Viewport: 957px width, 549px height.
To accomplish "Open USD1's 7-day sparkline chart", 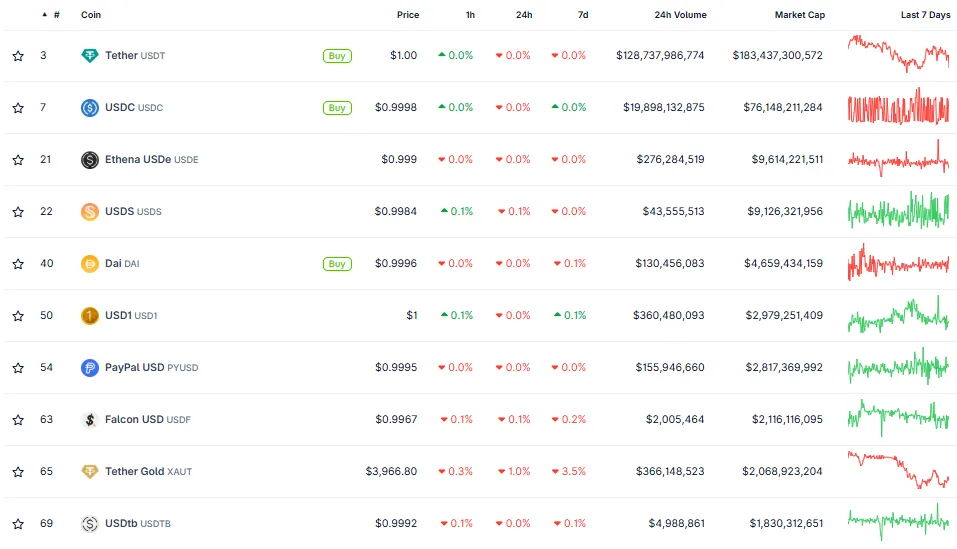I will coord(898,314).
